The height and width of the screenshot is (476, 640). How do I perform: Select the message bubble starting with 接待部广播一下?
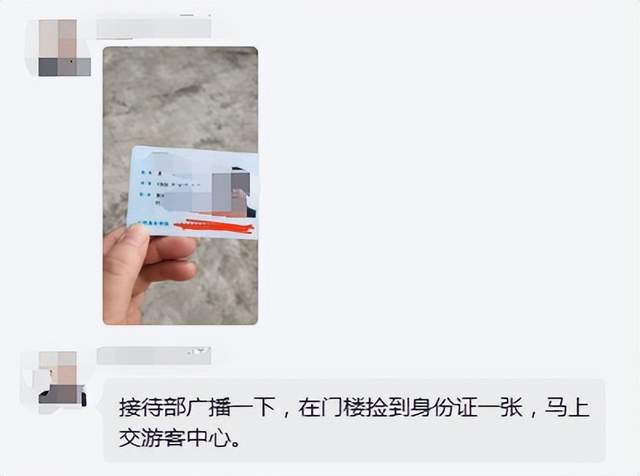point(354,421)
